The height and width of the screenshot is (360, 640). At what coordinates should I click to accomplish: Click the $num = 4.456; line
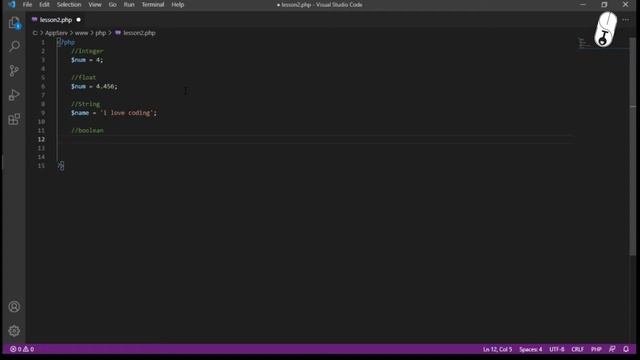tap(94, 87)
